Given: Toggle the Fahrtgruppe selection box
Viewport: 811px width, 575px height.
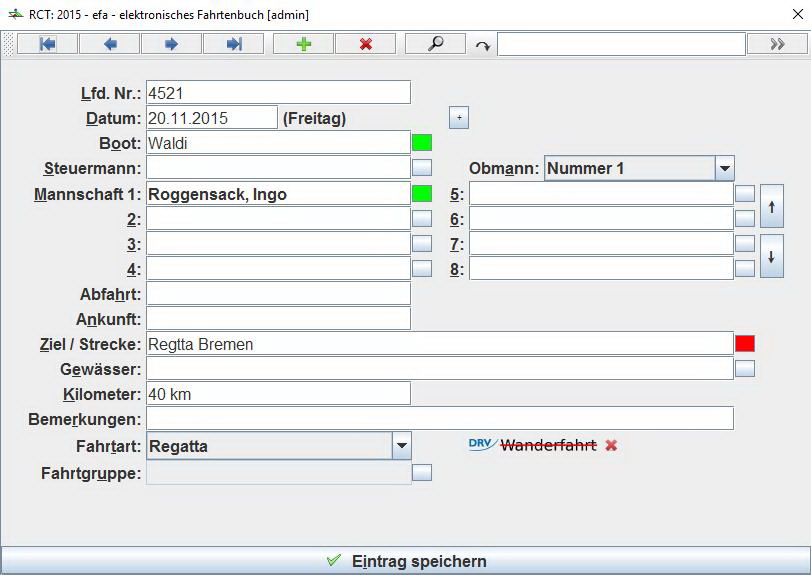Looking at the screenshot, I should (422, 473).
